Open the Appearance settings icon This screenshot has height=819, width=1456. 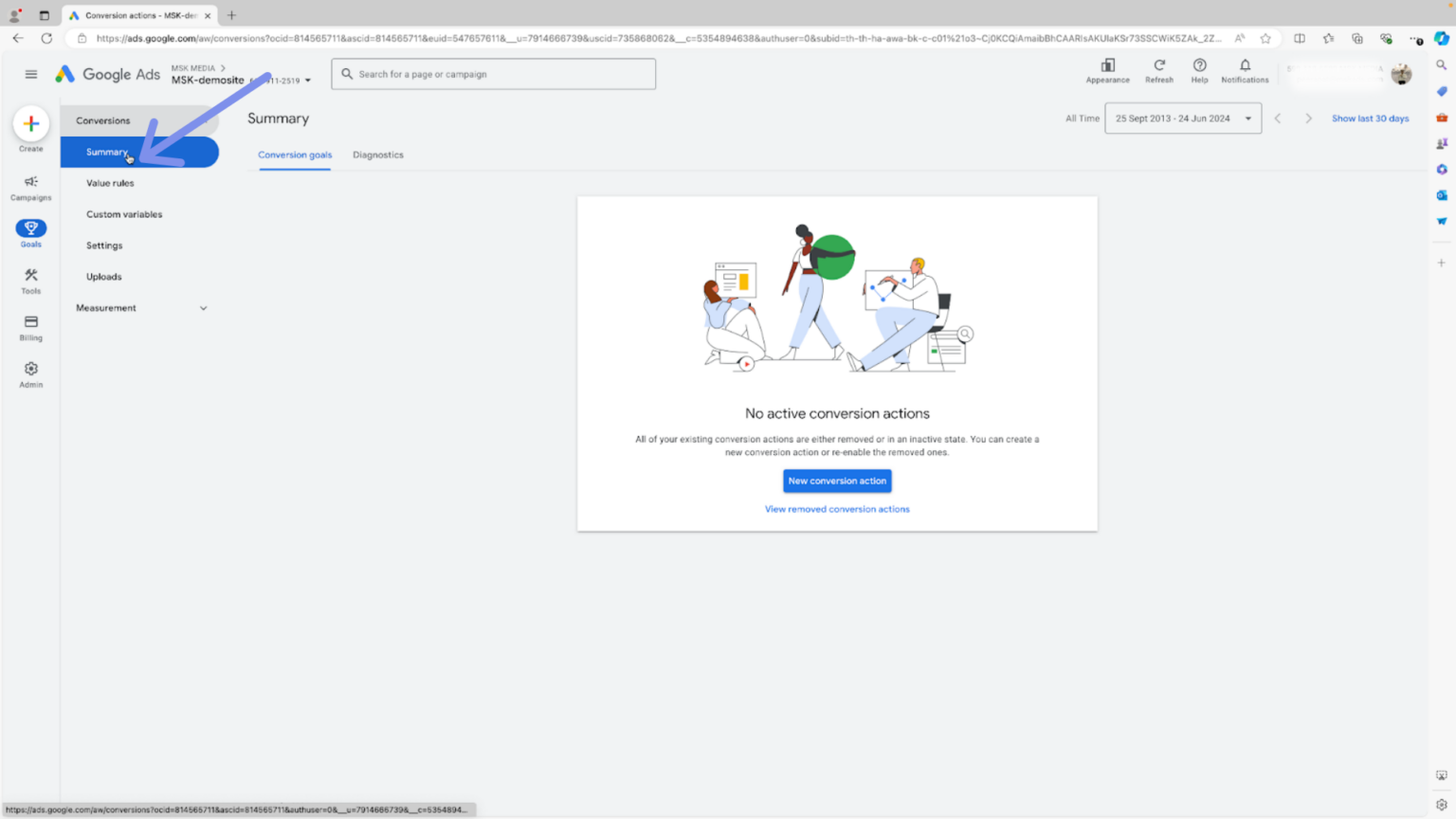1106,67
